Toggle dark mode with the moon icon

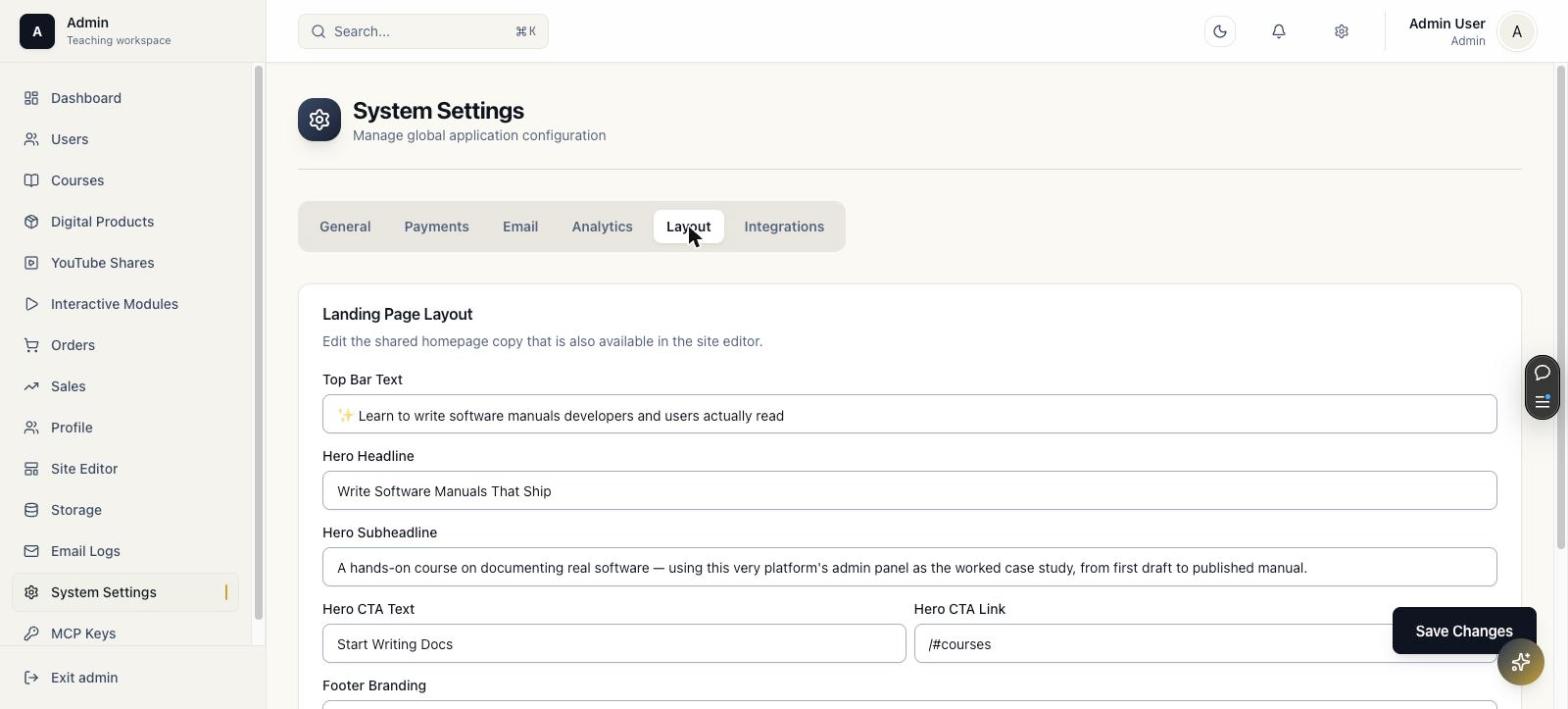click(1220, 31)
